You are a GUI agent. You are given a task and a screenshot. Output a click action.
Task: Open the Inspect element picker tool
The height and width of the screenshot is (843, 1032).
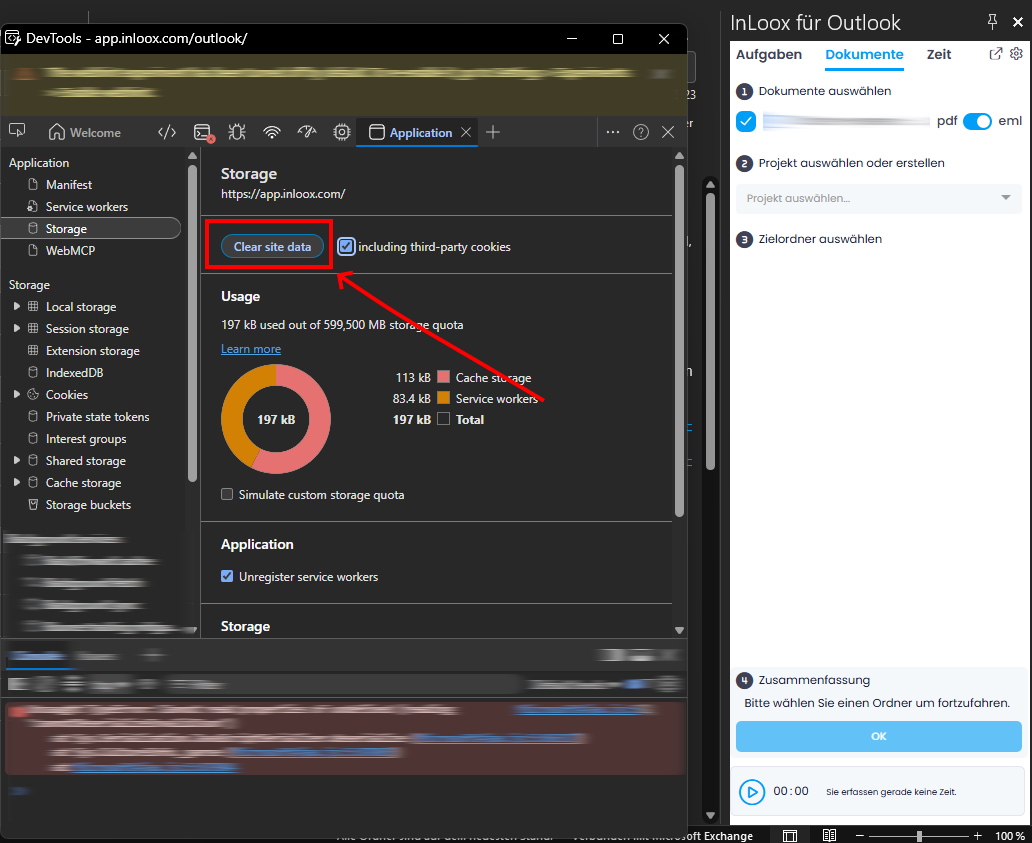17,131
